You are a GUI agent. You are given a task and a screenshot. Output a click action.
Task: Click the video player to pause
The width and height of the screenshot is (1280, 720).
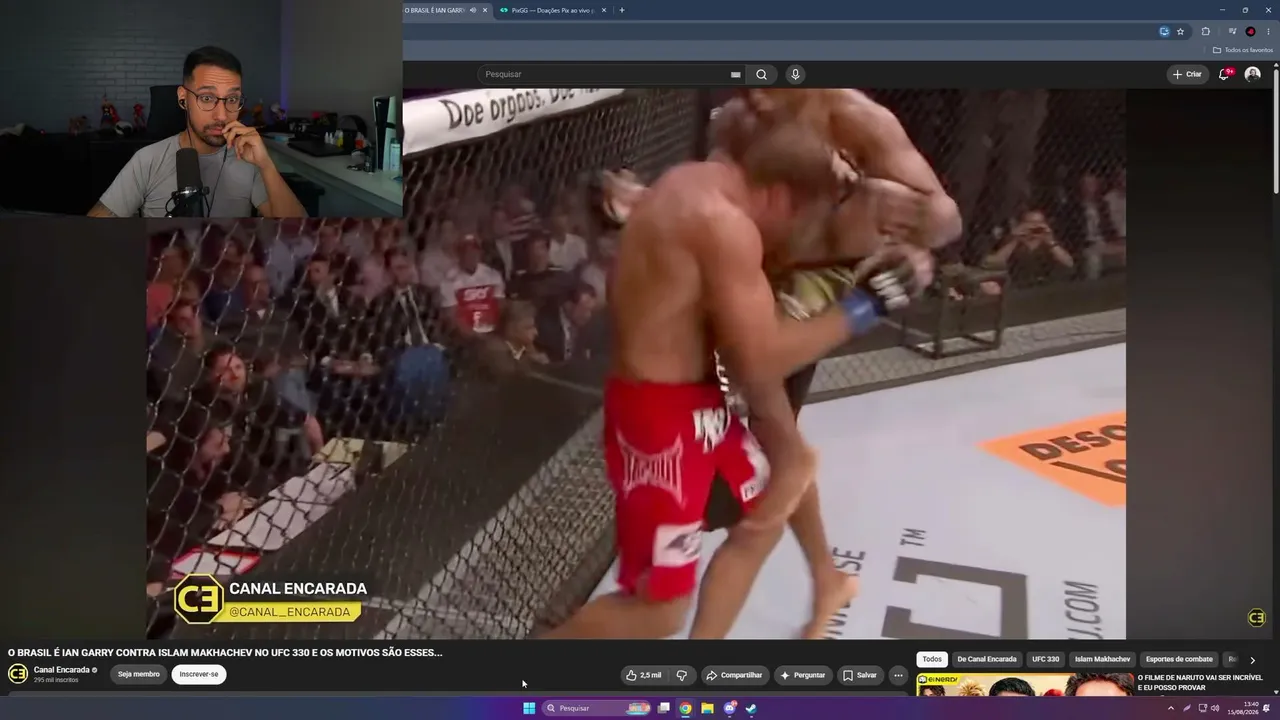(636, 364)
